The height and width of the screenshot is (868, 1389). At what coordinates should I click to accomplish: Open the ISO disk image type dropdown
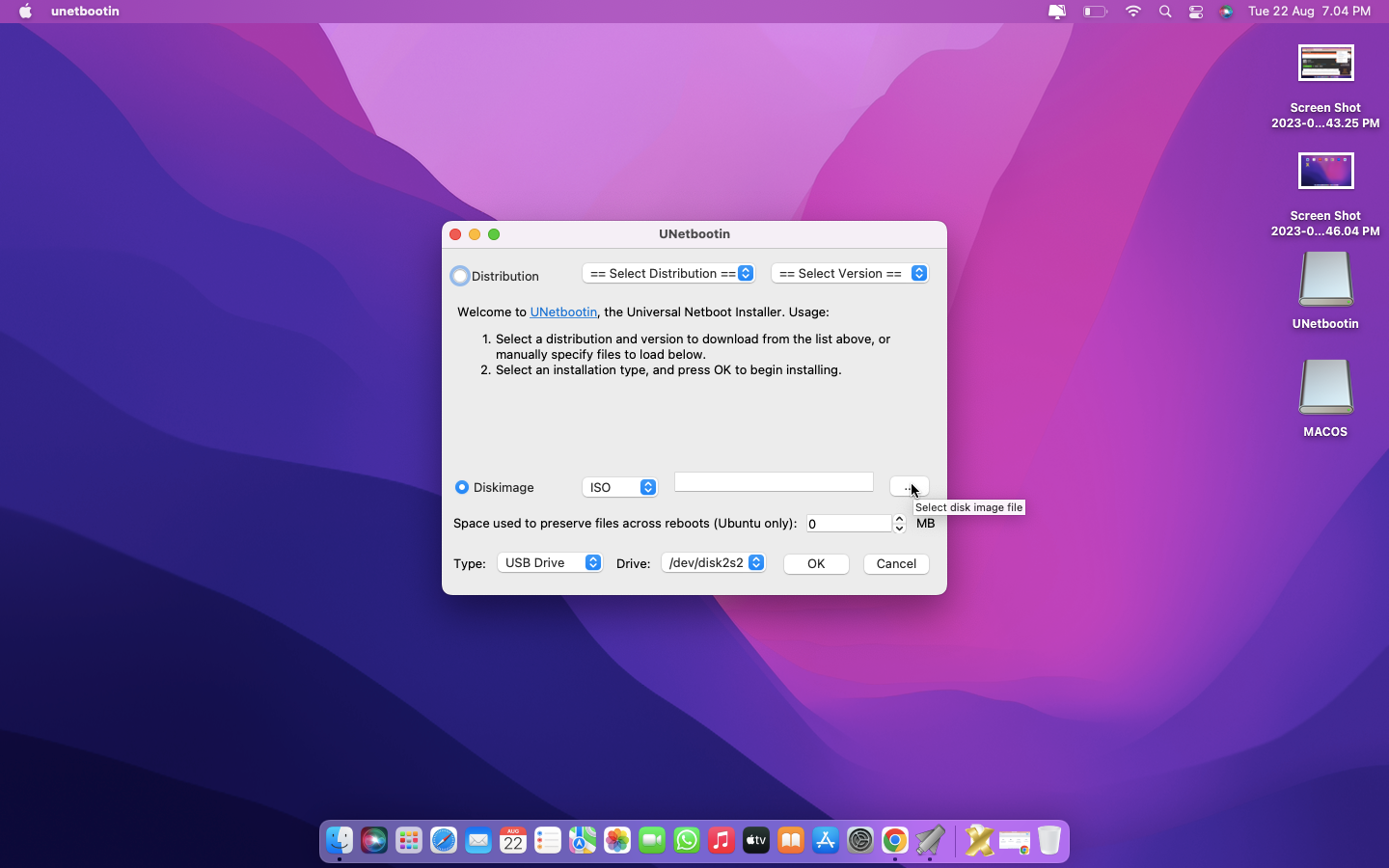tap(620, 487)
